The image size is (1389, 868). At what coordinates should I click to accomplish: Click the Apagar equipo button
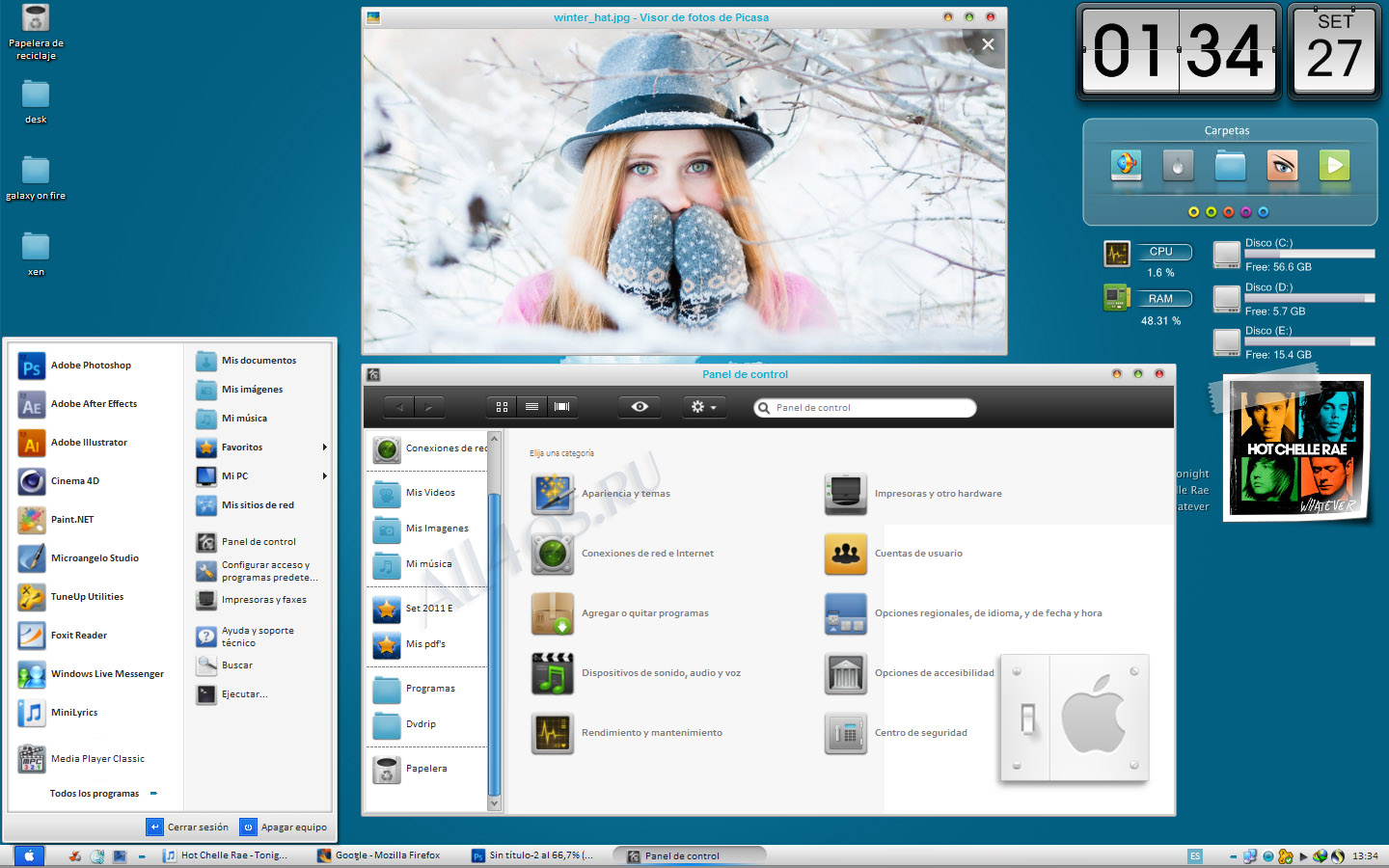click(284, 827)
